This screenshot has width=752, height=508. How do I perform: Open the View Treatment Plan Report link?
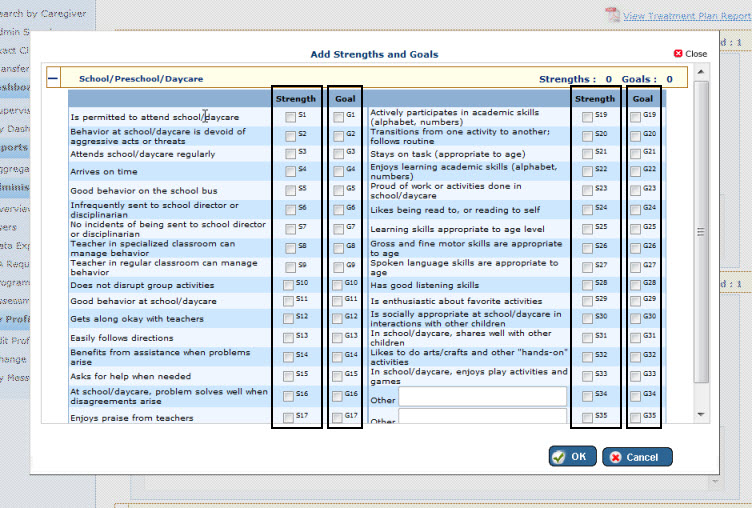pyautogui.click(x=686, y=15)
